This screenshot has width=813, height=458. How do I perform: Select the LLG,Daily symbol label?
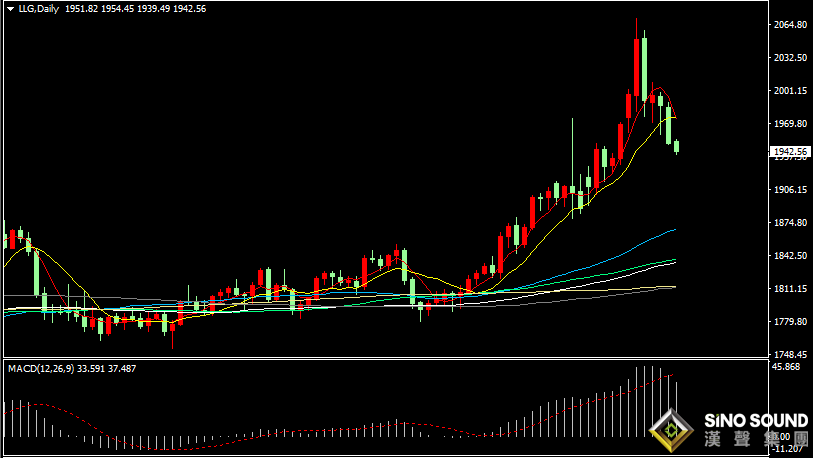click(x=38, y=9)
